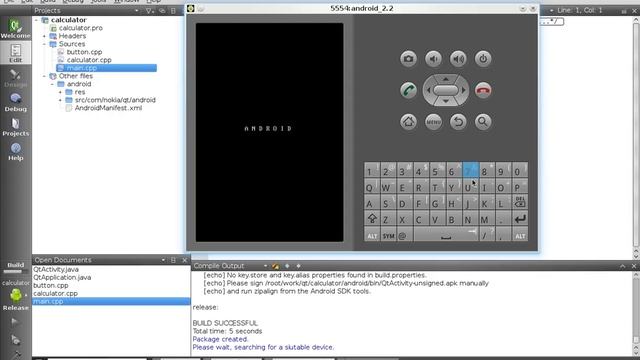Image resolution: width=640 pixels, height=360 pixels.
Task: Collapse the android folder node
Action: point(52,84)
